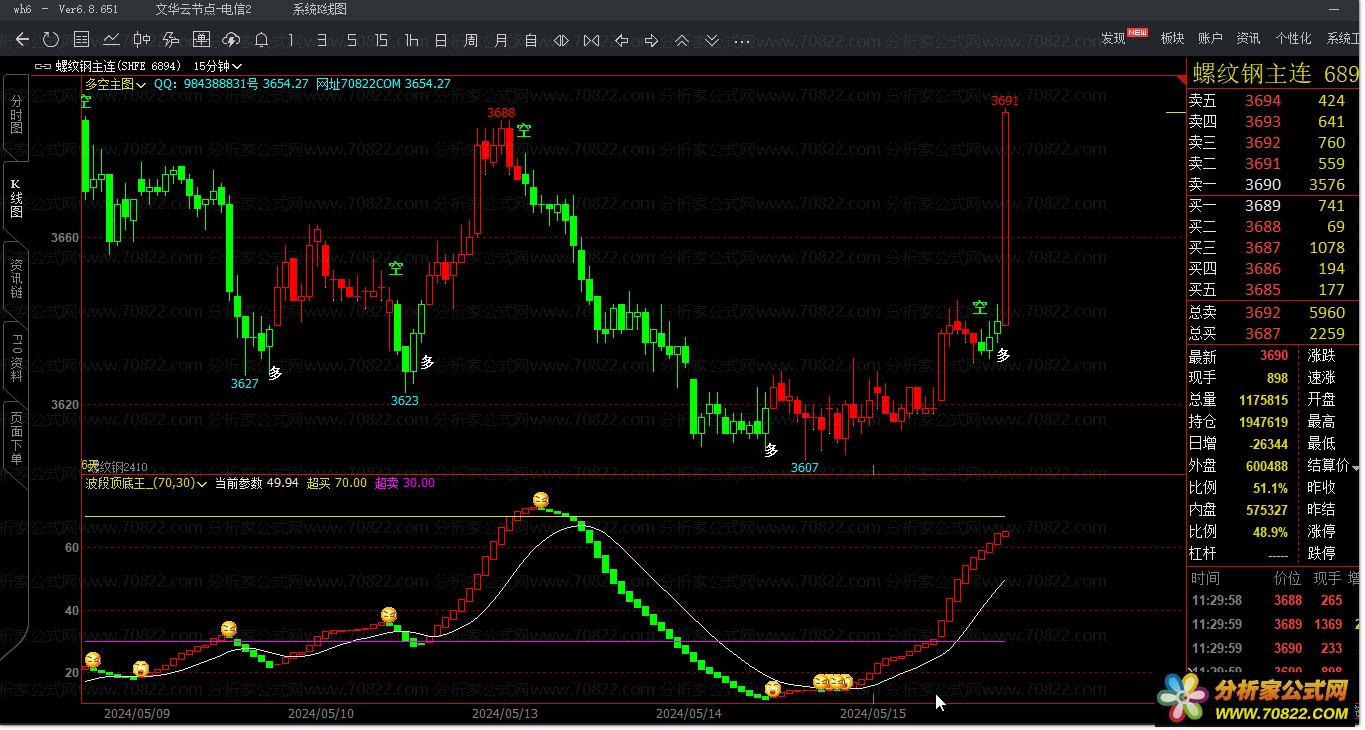Expand the 多空主图 indicator dropdown
Image resolution: width=1365 pixels, height=730 pixels.
[x=116, y=84]
